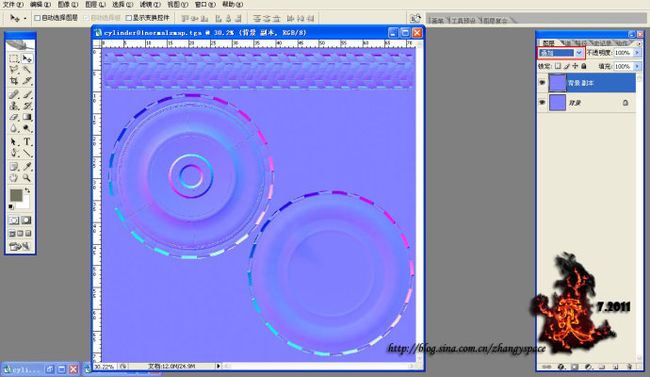Select the Healing Brush tool
Viewport: 650px width, 377px height.
(x=14, y=95)
